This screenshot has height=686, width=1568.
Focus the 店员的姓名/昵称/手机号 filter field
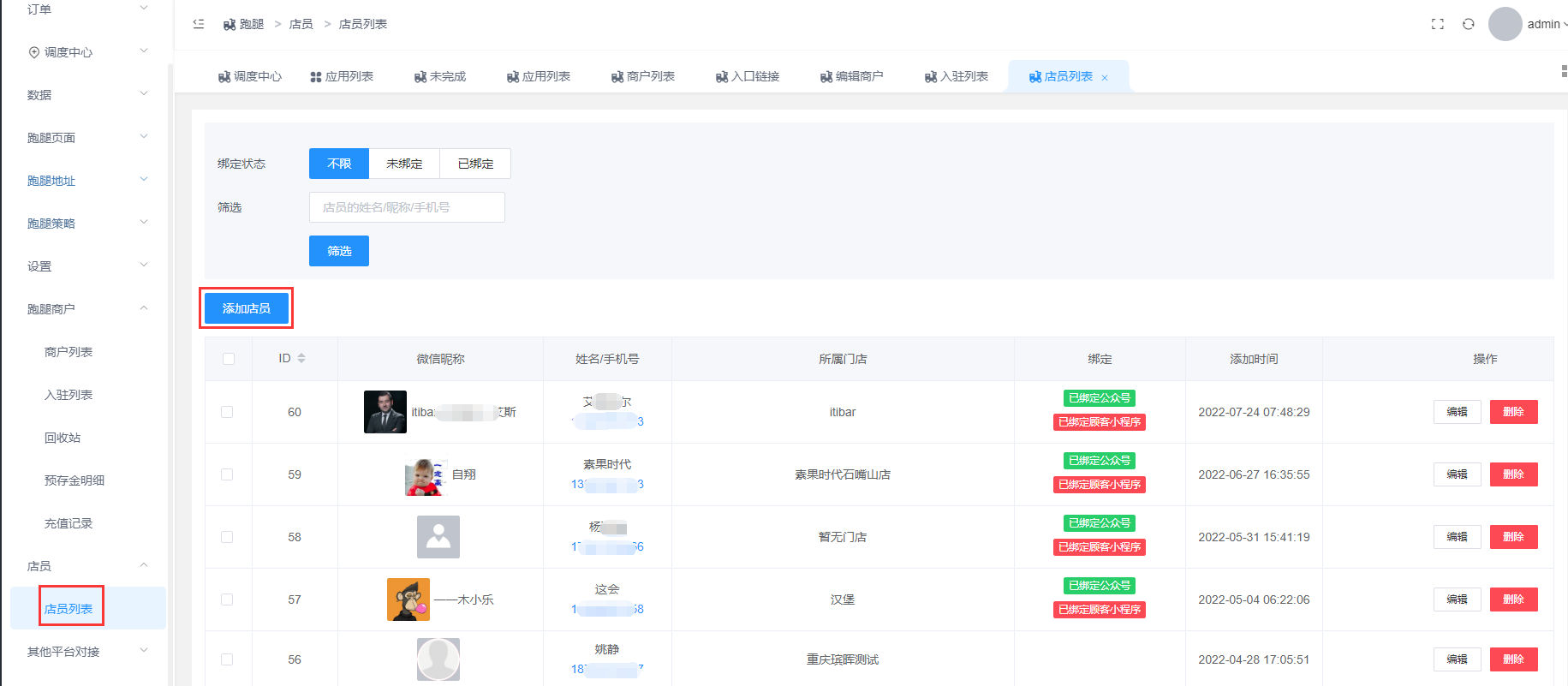[x=407, y=207]
